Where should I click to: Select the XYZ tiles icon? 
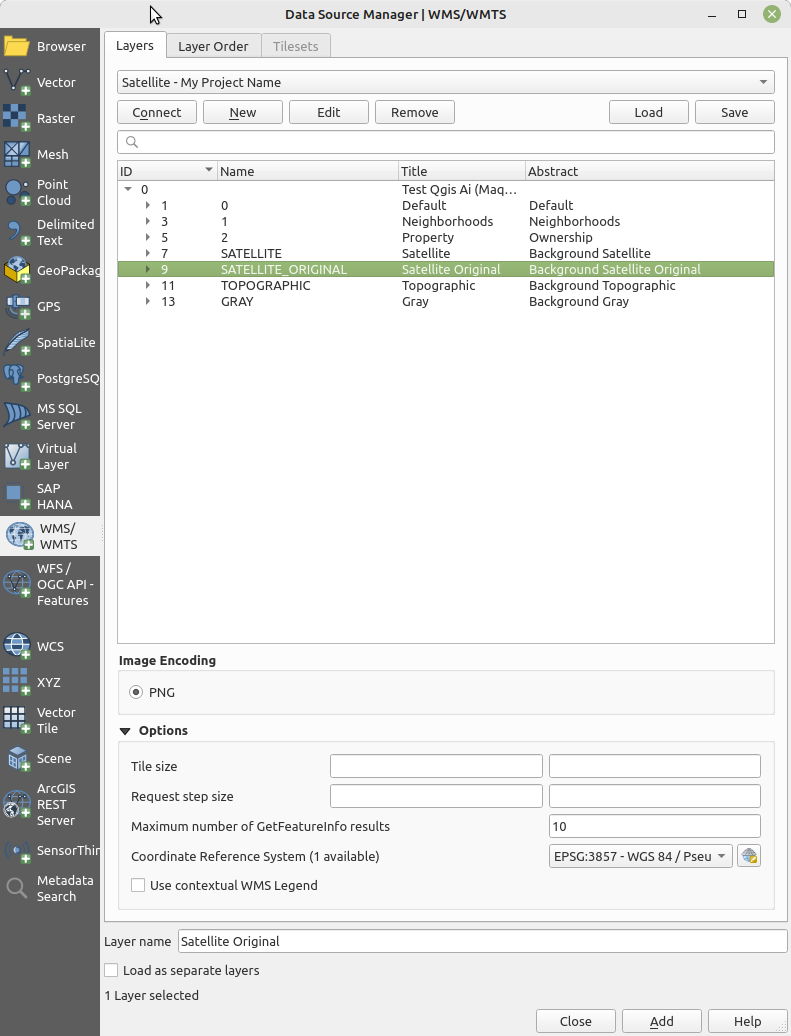(17, 682)
